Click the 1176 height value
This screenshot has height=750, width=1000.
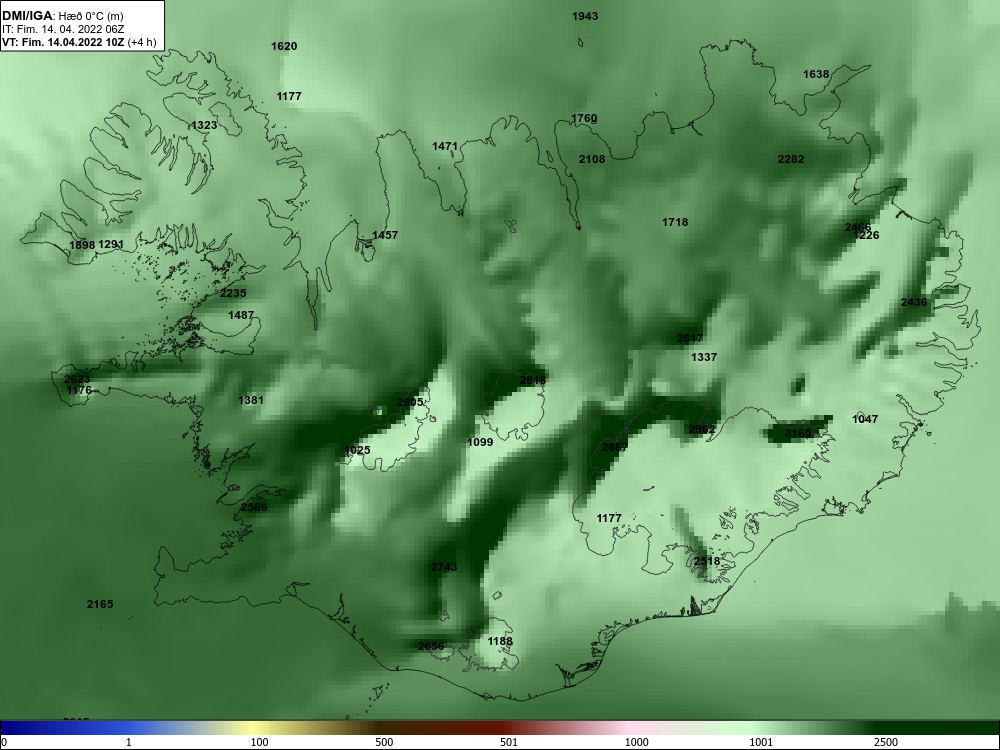[79, 390]
